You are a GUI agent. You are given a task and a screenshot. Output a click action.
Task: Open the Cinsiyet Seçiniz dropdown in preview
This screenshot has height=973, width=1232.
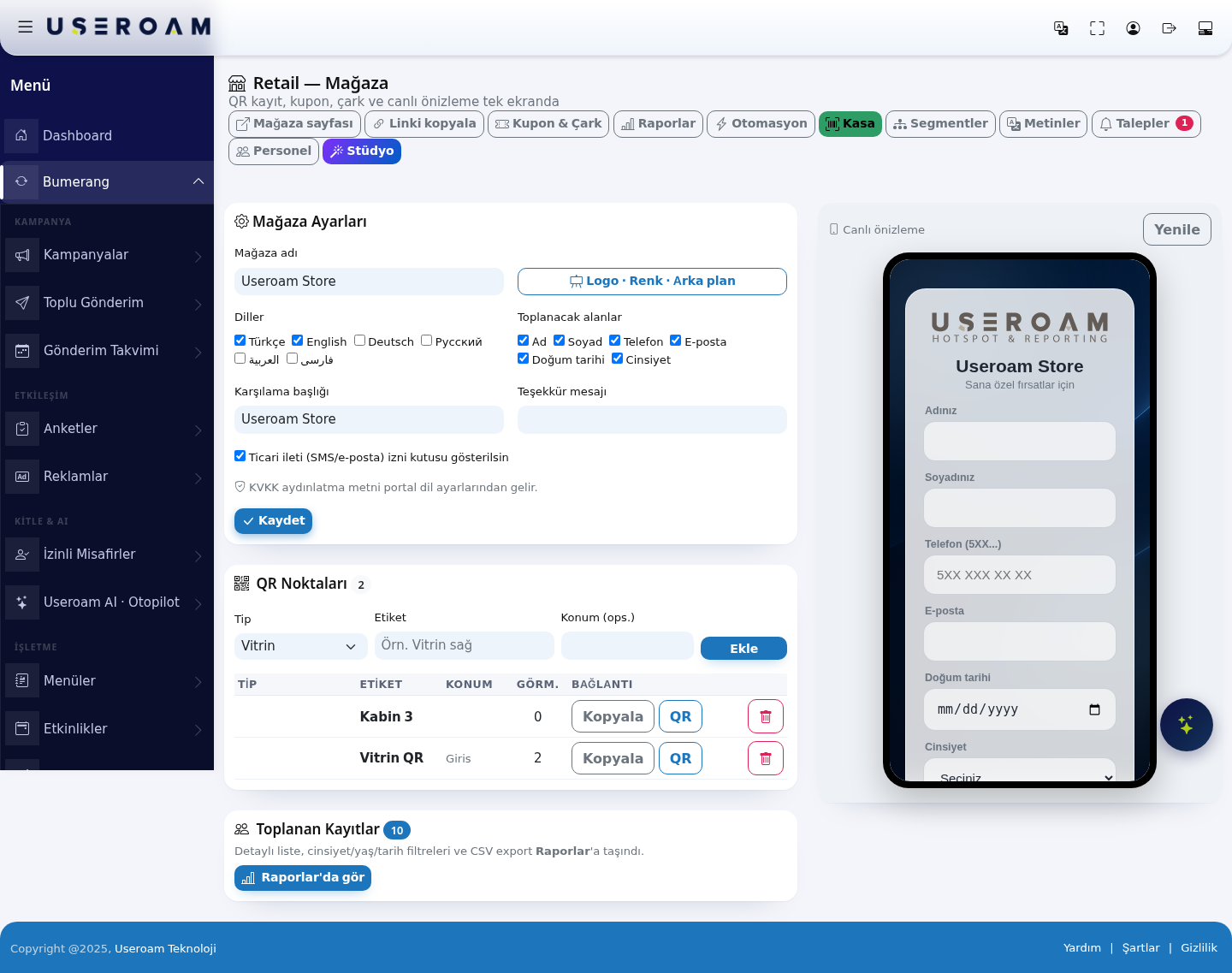[1020, 770]
